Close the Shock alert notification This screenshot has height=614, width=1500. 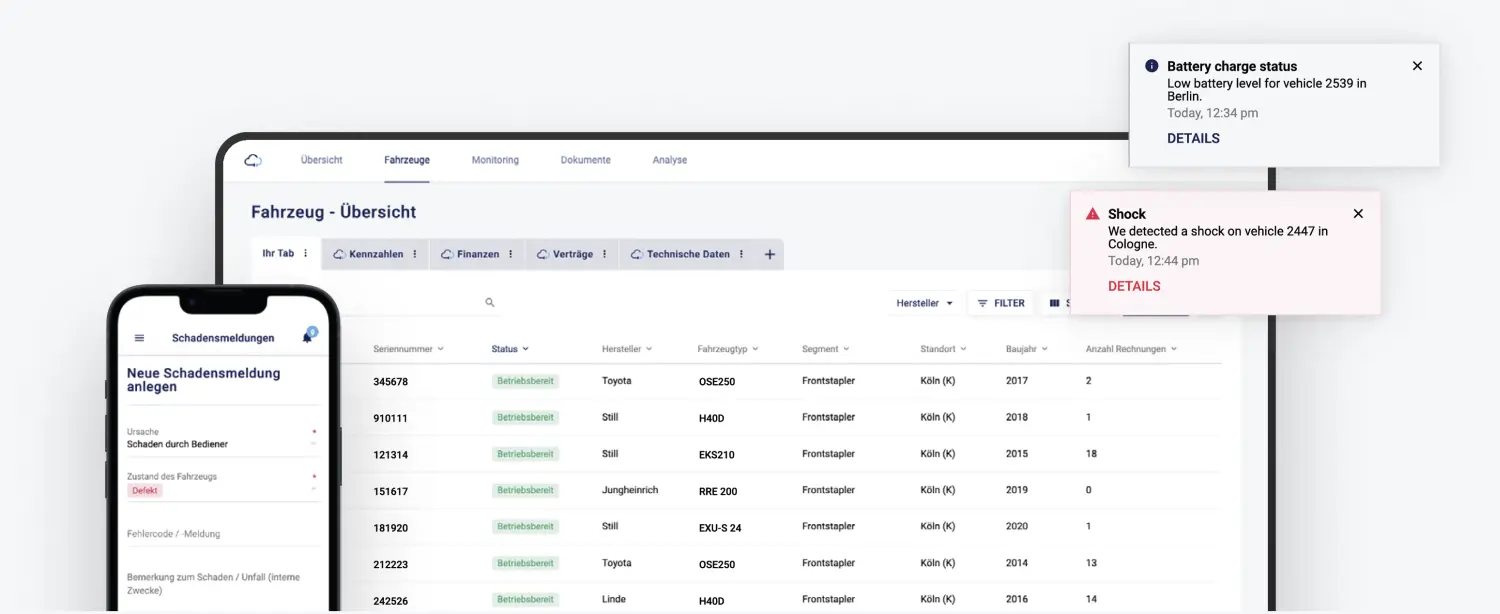pyautogui.click(x=1358, y=214)
